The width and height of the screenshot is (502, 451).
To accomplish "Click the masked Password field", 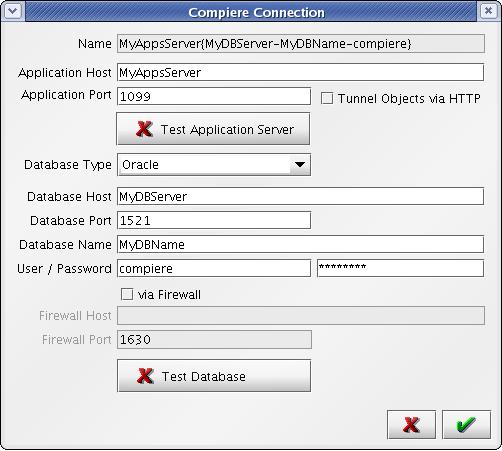I will coord(400,268).
